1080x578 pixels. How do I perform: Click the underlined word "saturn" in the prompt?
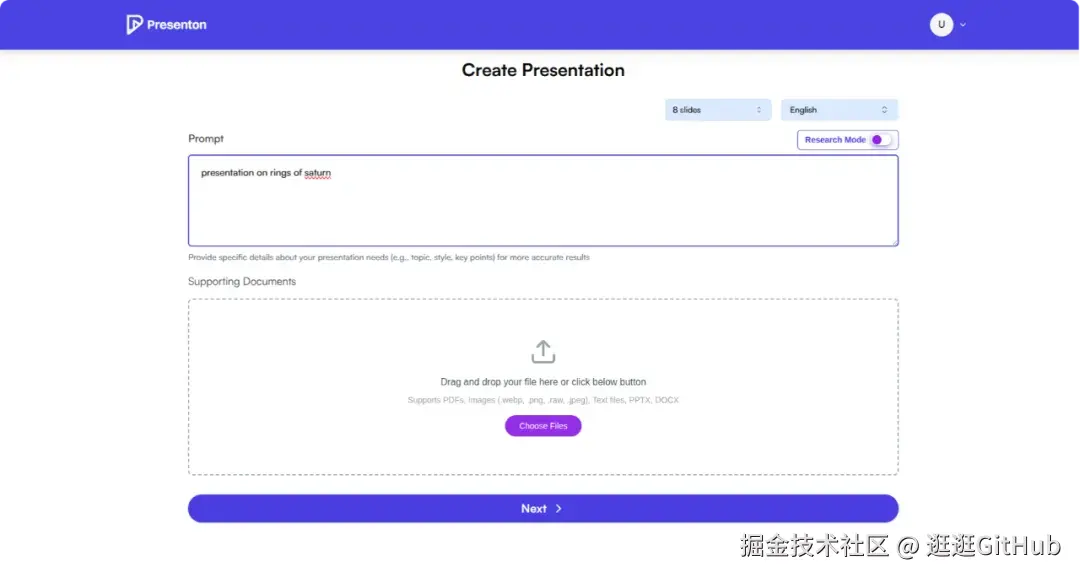click(317, 172)
